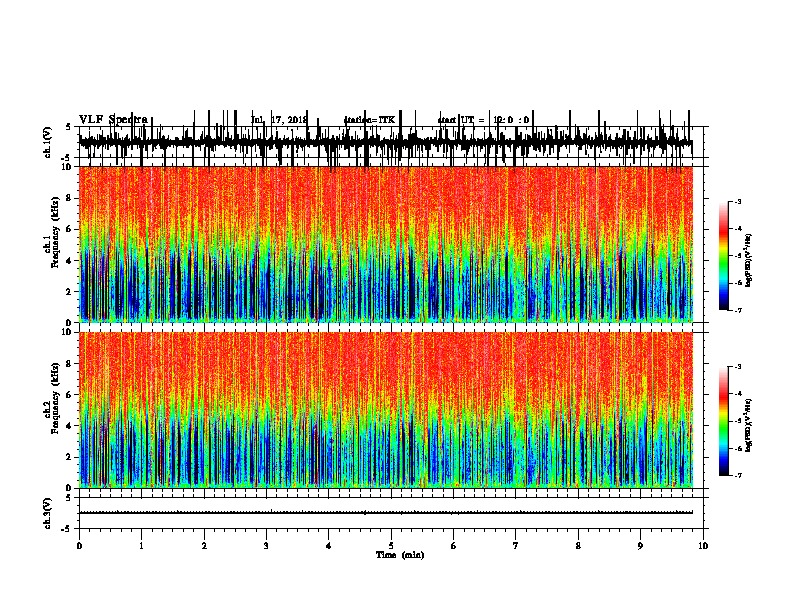This screenshot has width=792, height=612.
Task: Click the ch.2 spectrogram panel
Action: point(386,410)
